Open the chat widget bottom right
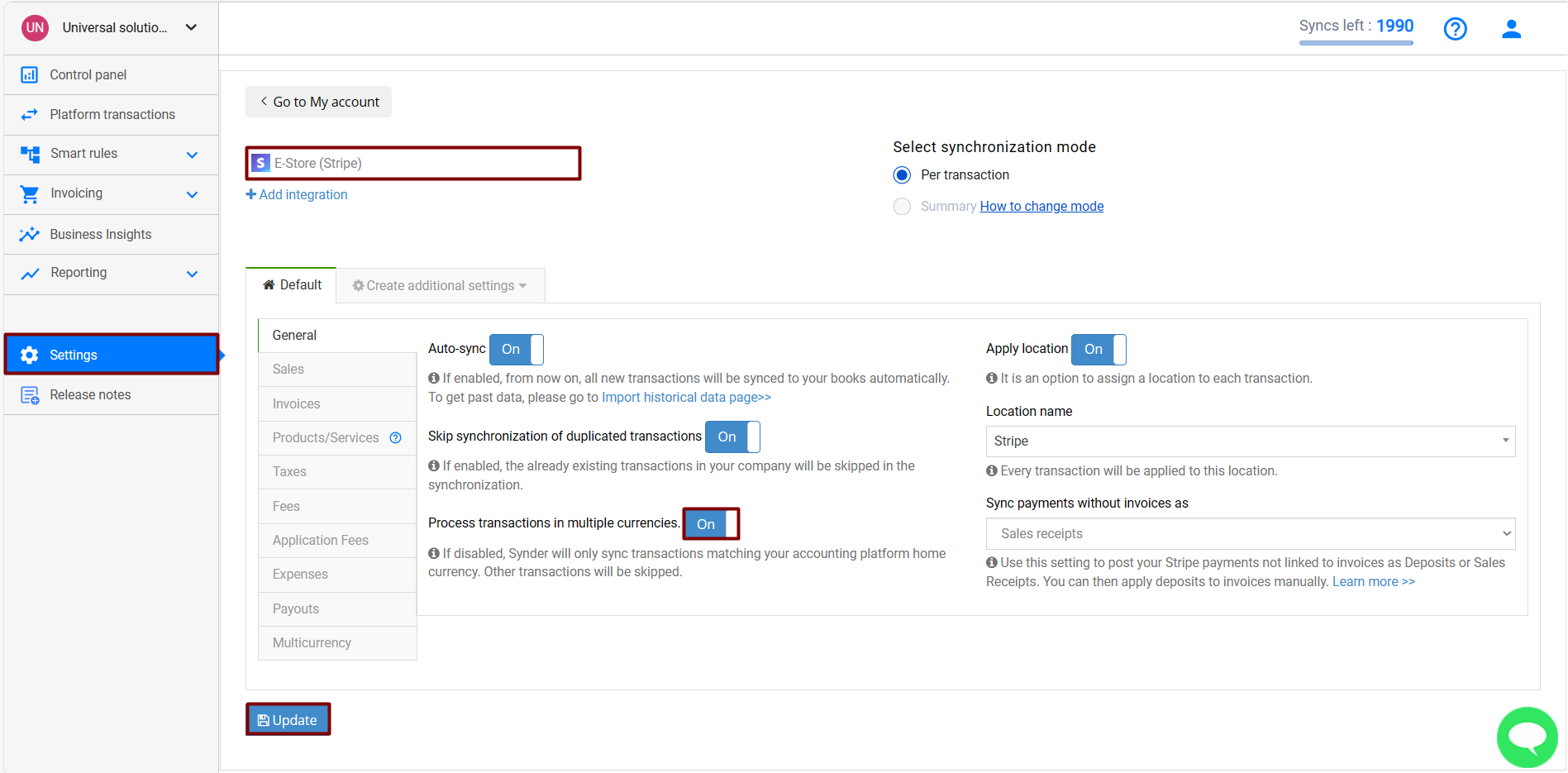This screenshot has width=1568, height=773. click(1527, 737)
